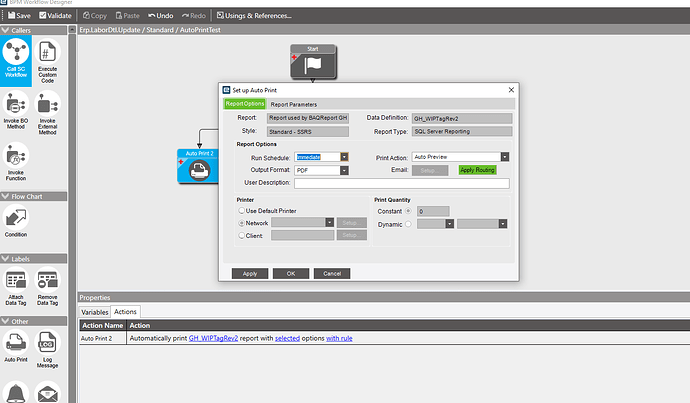The image size is (690, 403).
Task: Open the selected options link
Action: [287, 338]
